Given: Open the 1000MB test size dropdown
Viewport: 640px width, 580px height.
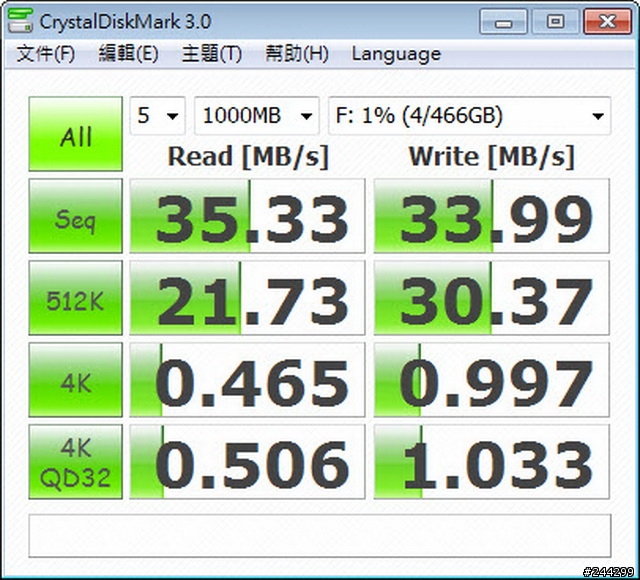Looking at the screenshot, I should click(x=257, y=116).
